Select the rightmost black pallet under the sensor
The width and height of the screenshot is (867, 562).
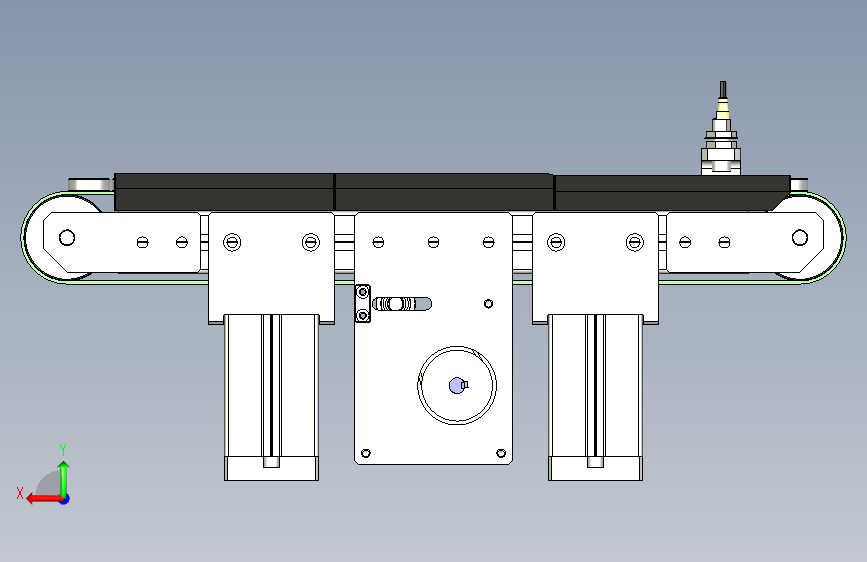coord(672,193)
